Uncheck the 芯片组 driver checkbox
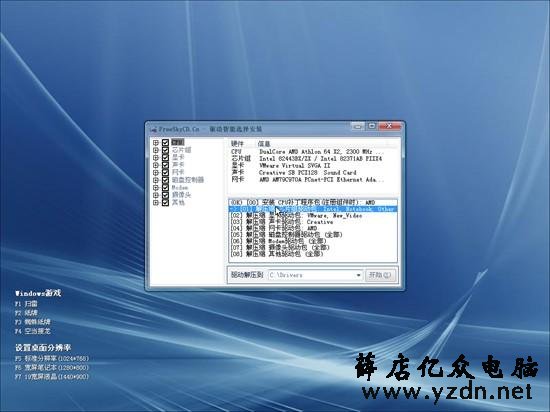The image size is (550, 412). tap(165, 150)
